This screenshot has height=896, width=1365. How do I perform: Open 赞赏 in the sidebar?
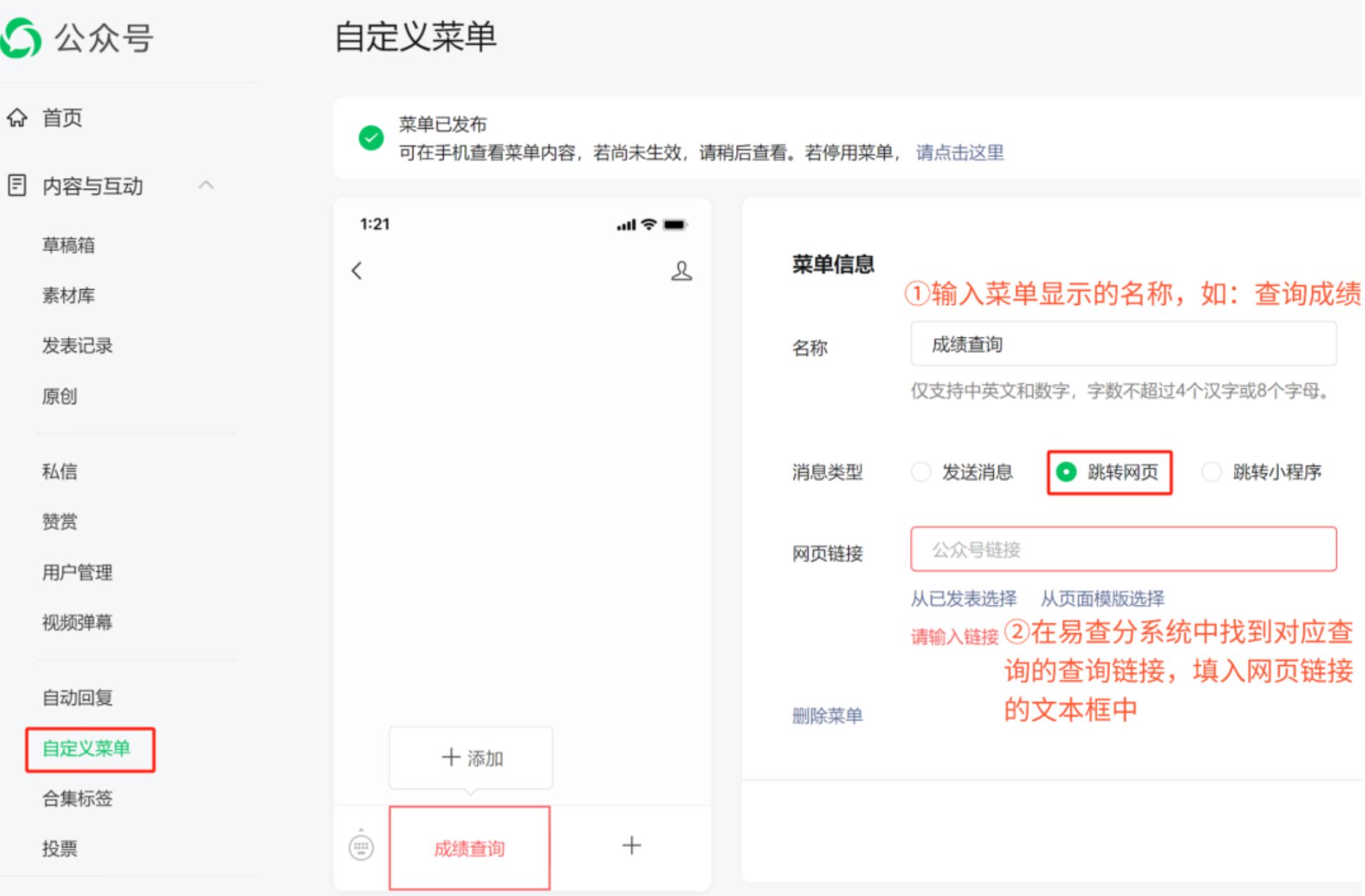point(60,522)
